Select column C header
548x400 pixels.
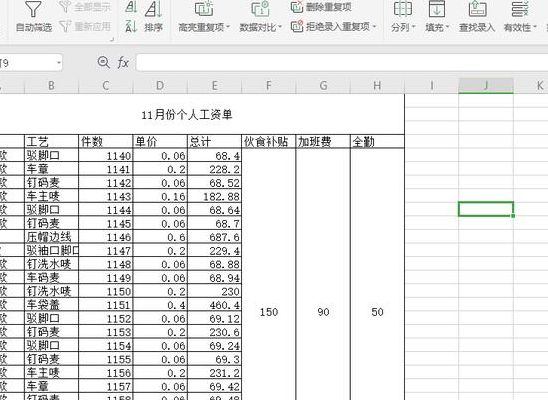[x=106, y=86]
